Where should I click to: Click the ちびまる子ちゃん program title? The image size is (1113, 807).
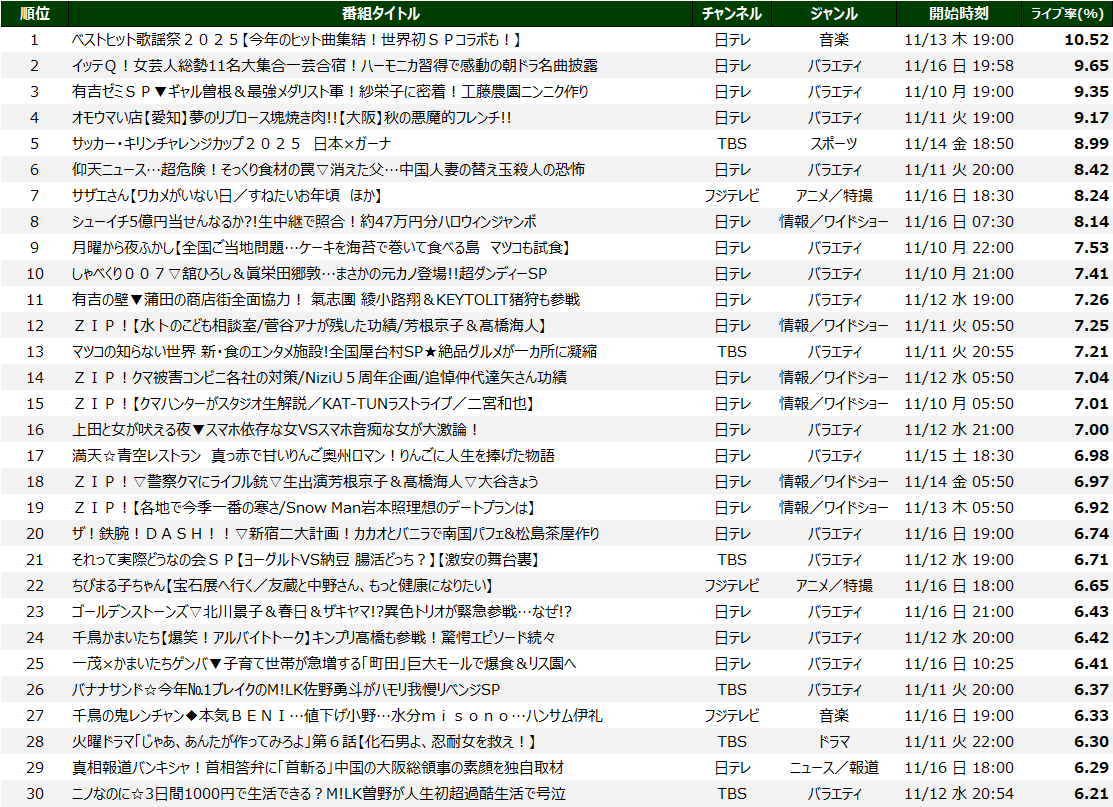(x=282, y=586)
